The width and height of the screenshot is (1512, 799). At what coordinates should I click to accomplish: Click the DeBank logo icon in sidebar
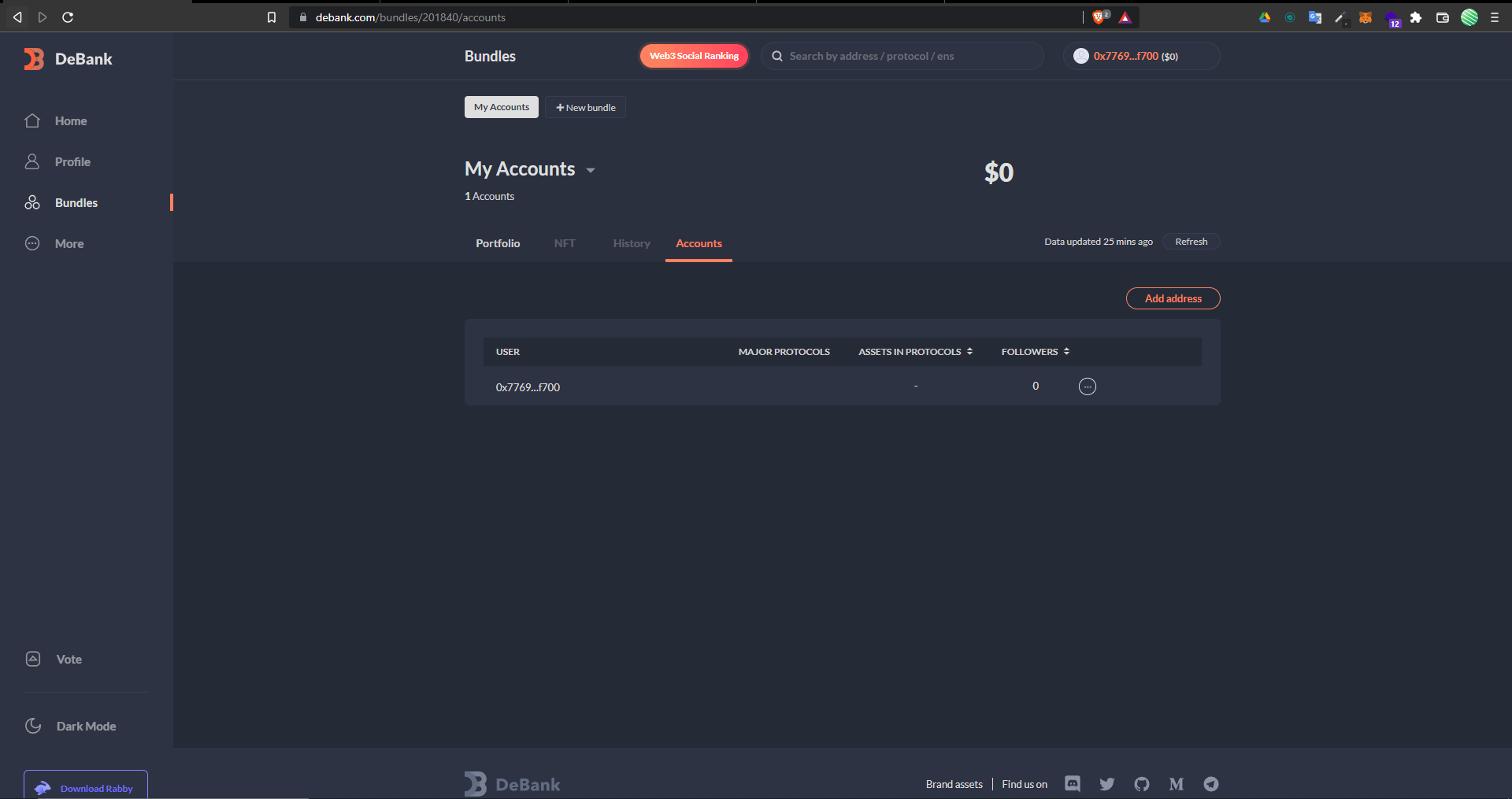coord(34,59)
